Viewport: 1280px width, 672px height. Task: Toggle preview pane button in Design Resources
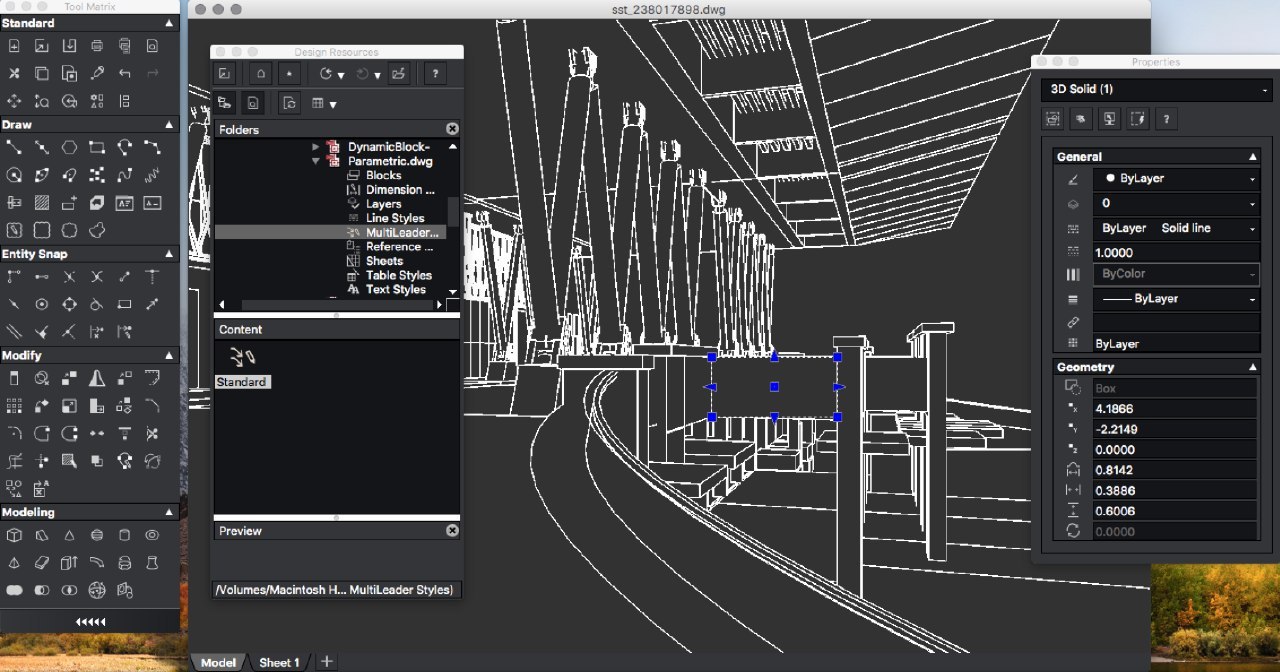click(254, 102)
